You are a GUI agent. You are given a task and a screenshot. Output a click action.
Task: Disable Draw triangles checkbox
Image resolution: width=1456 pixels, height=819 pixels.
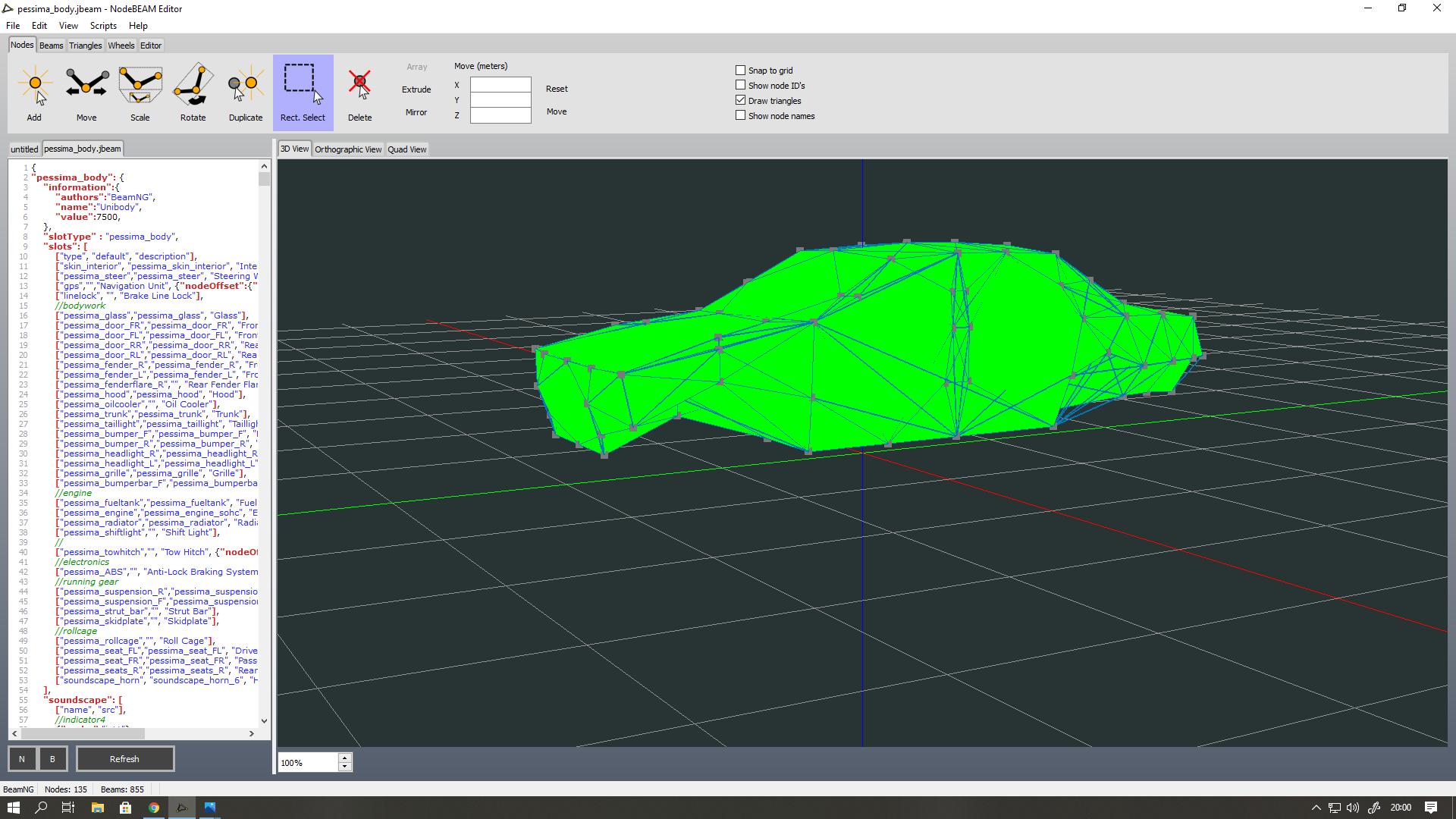[x=741, y=101]
